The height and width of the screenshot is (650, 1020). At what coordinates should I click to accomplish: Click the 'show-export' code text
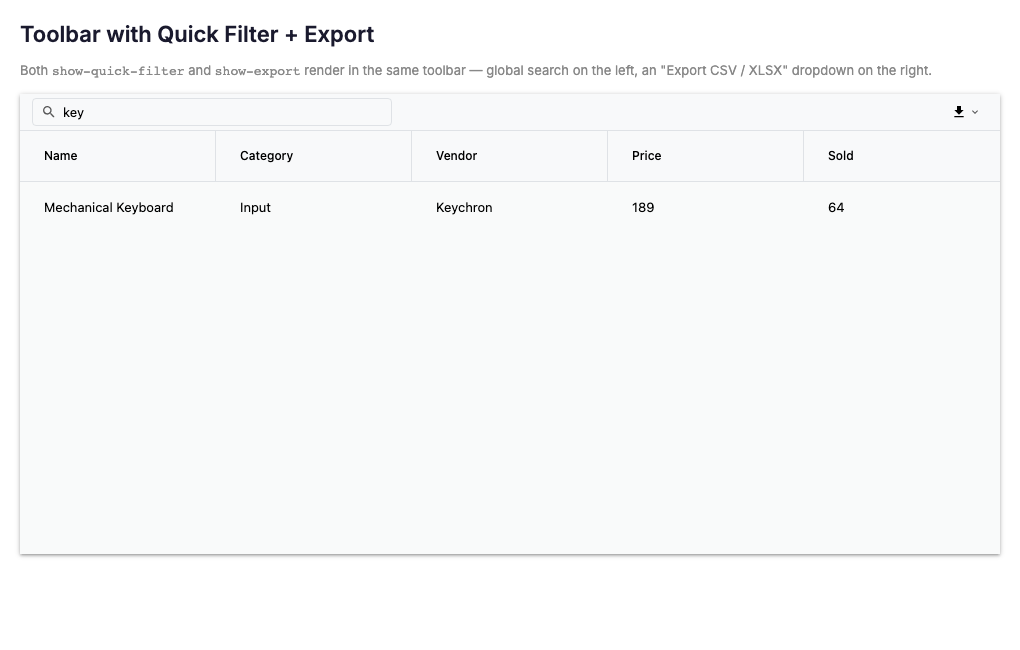point(258,71)
